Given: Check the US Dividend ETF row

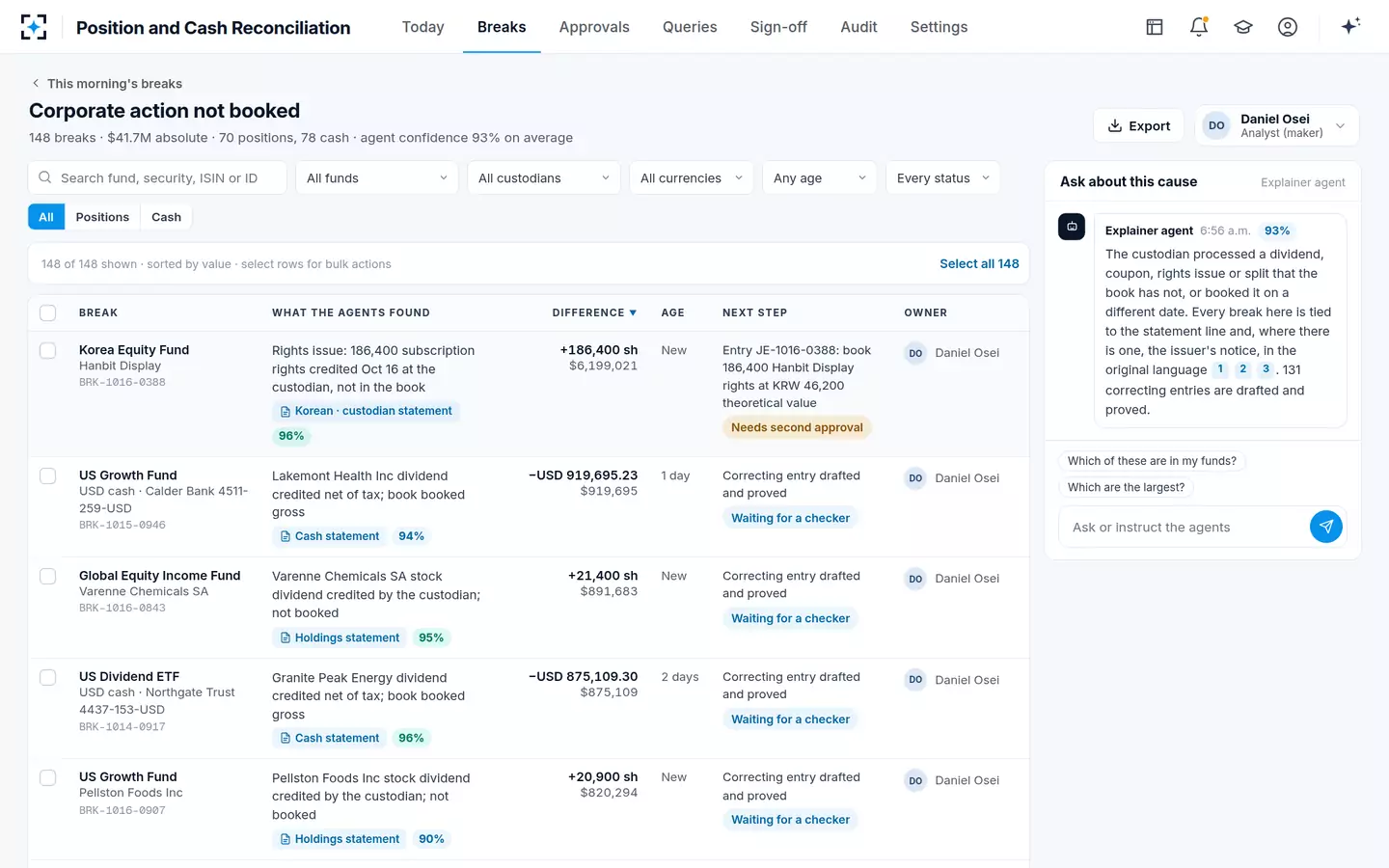Looking at the screenshot, I should click(47, 677).
